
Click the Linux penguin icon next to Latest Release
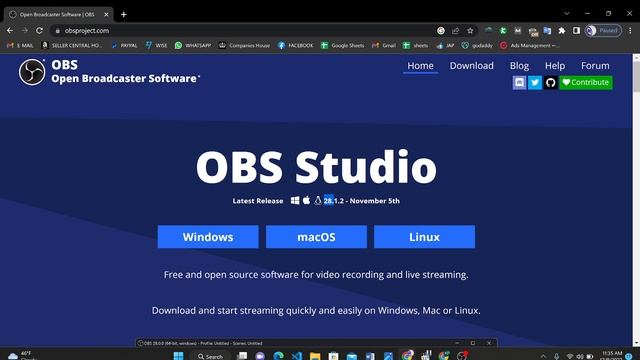pos(318,200)
